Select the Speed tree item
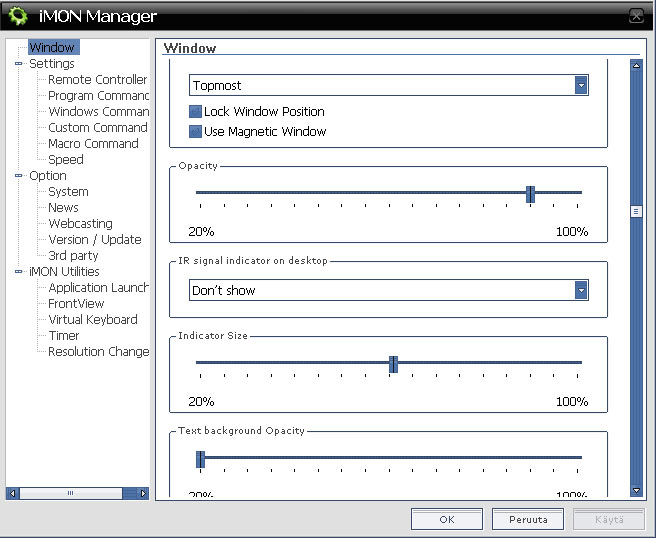 66,159
